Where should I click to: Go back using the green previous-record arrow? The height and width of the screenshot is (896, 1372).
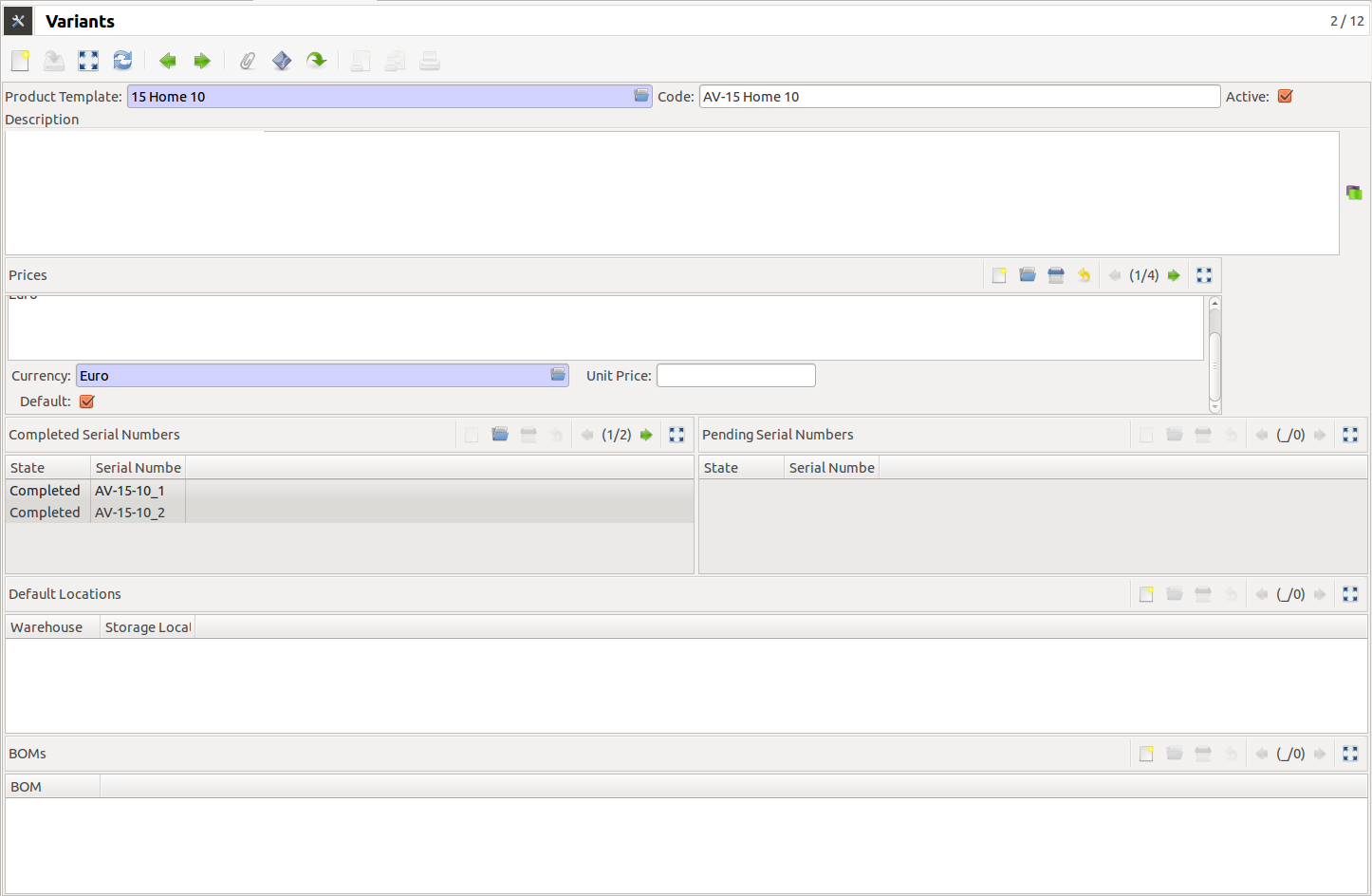(167, 60)
